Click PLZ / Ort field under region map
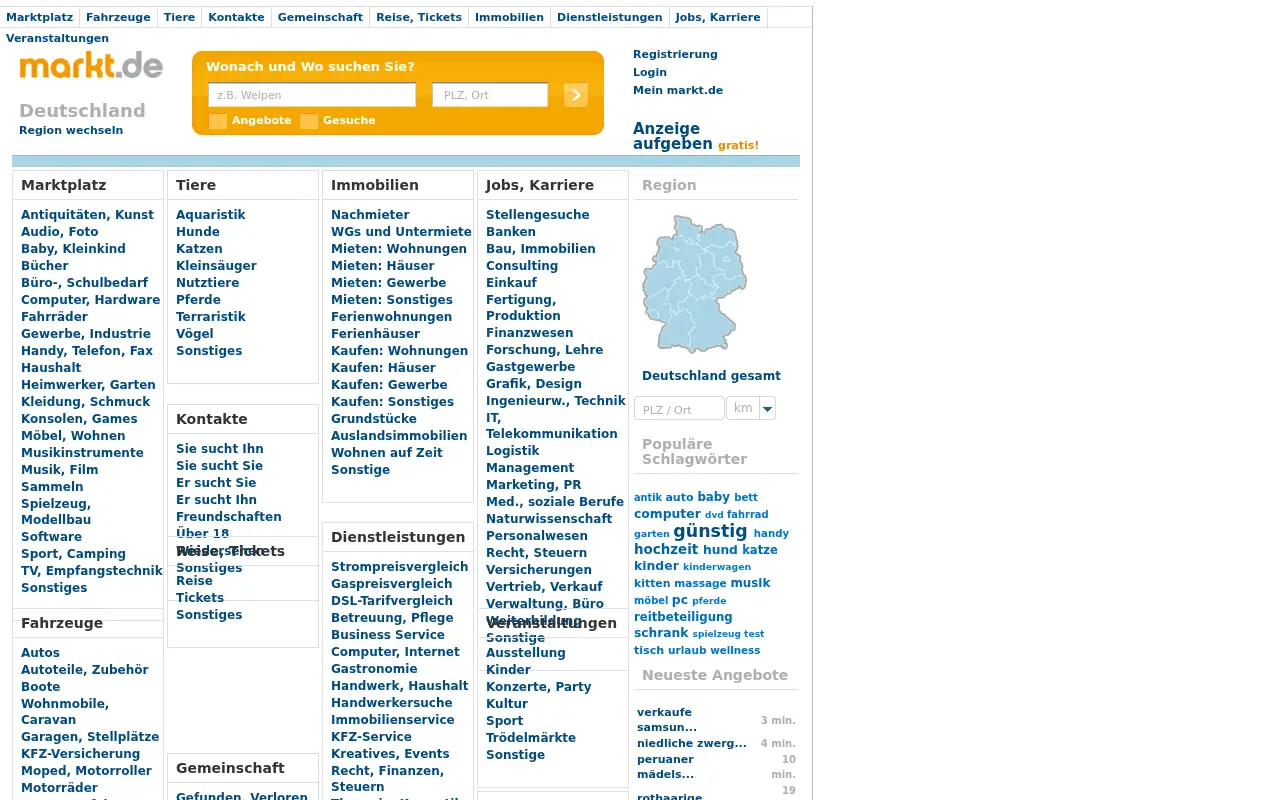Viewport: 1280px width, 800px height. tap(679, 409)
